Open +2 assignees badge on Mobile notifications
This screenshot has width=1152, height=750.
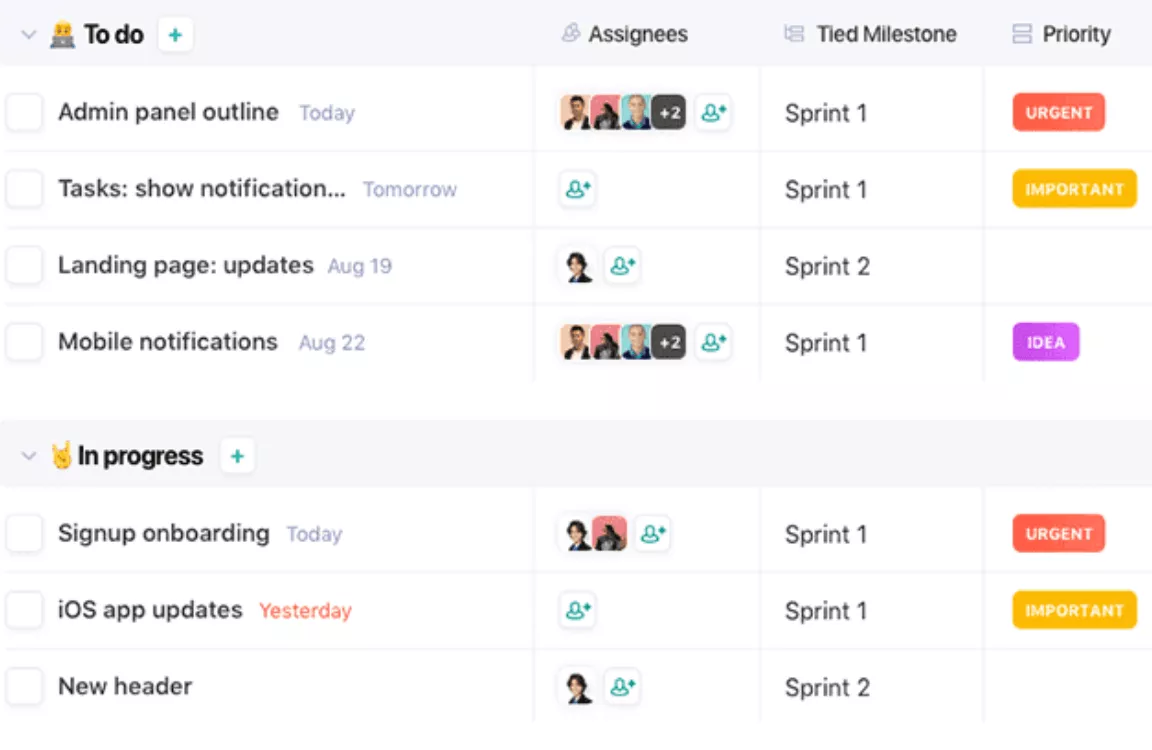tap(669, 342)
